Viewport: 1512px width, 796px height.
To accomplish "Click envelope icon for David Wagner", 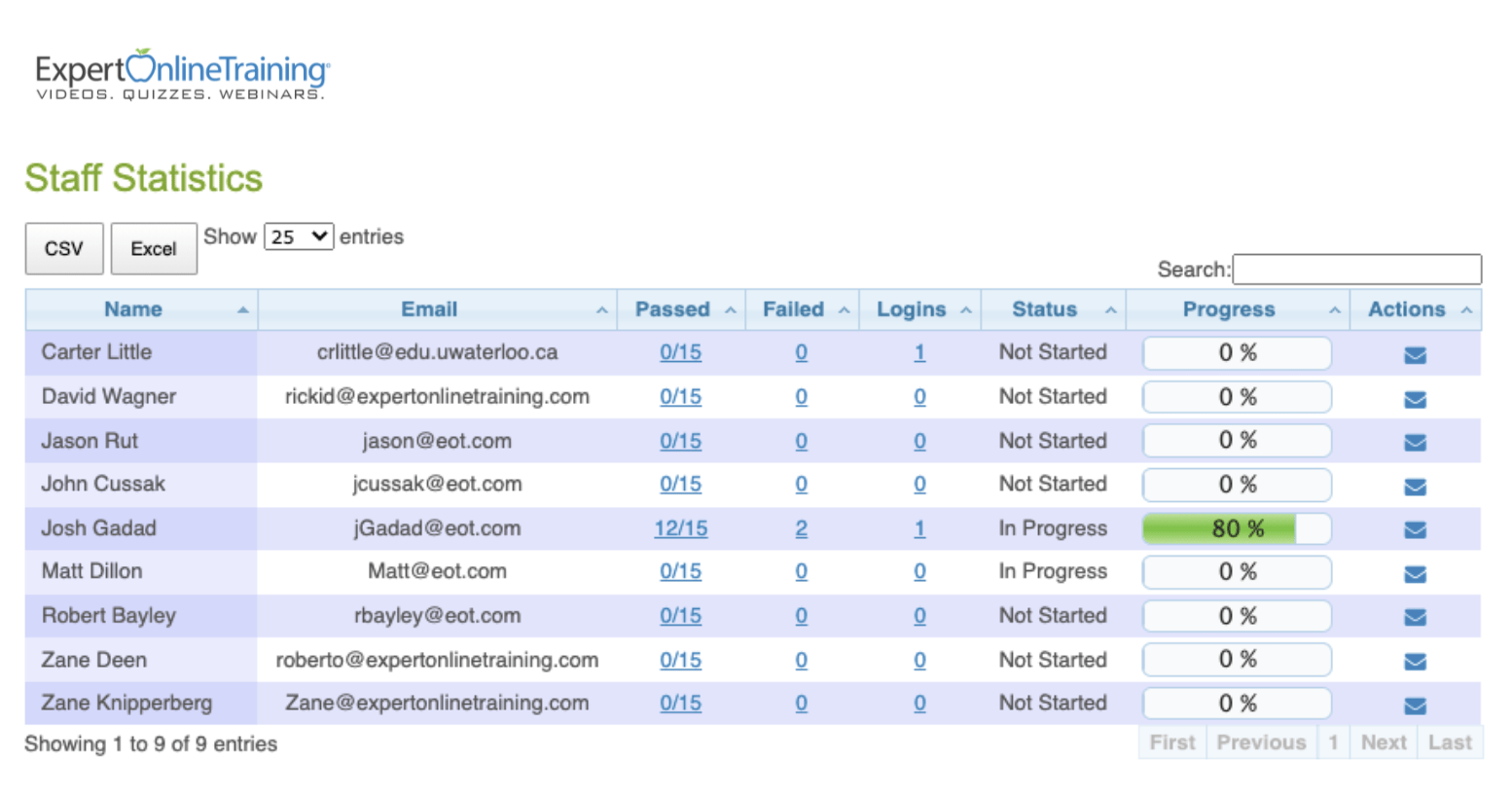I will coord(1415,399).
